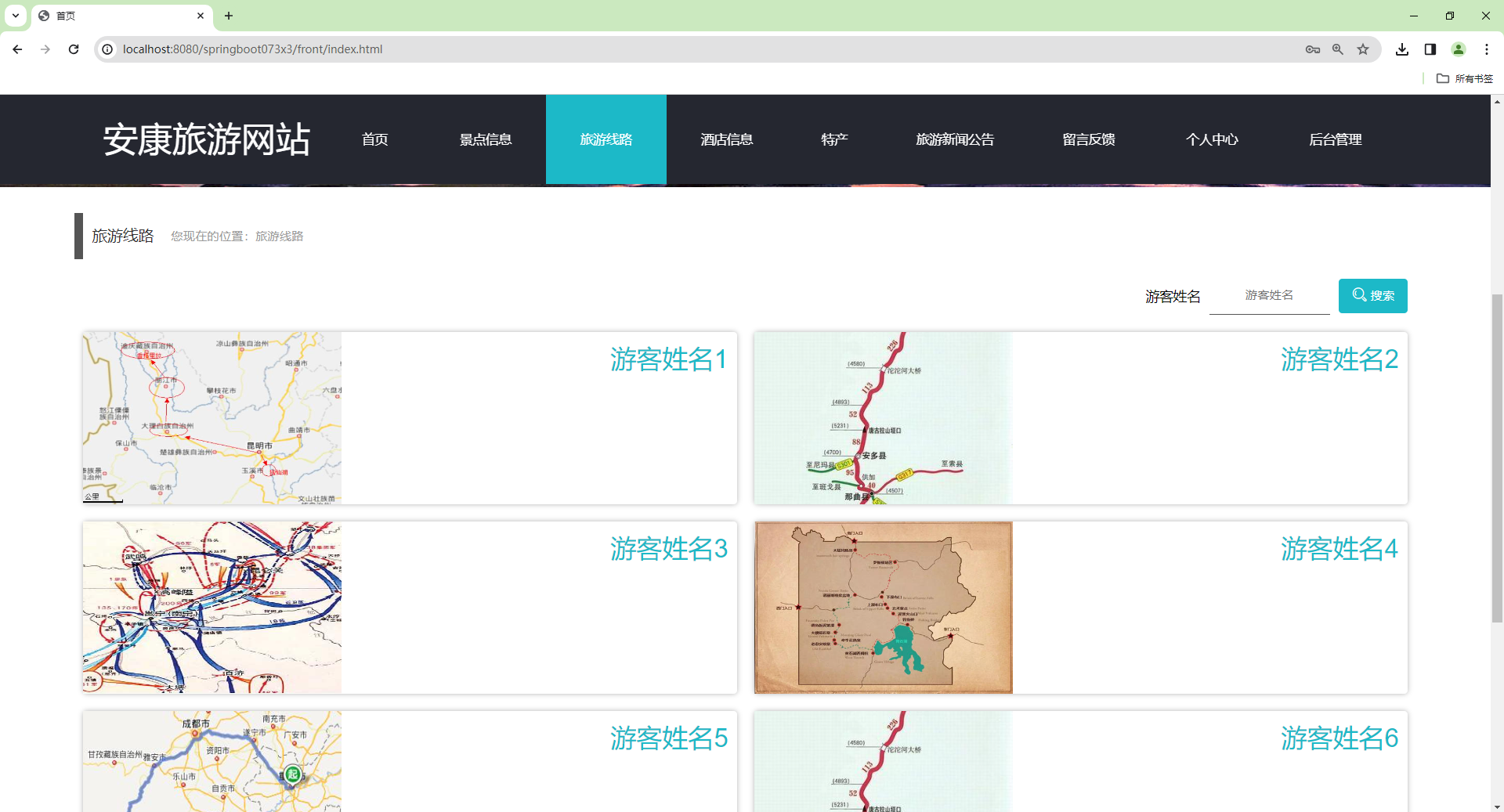The image size is (1504, 812).
Task: Go forward in browser history
Action: (45, 49)
